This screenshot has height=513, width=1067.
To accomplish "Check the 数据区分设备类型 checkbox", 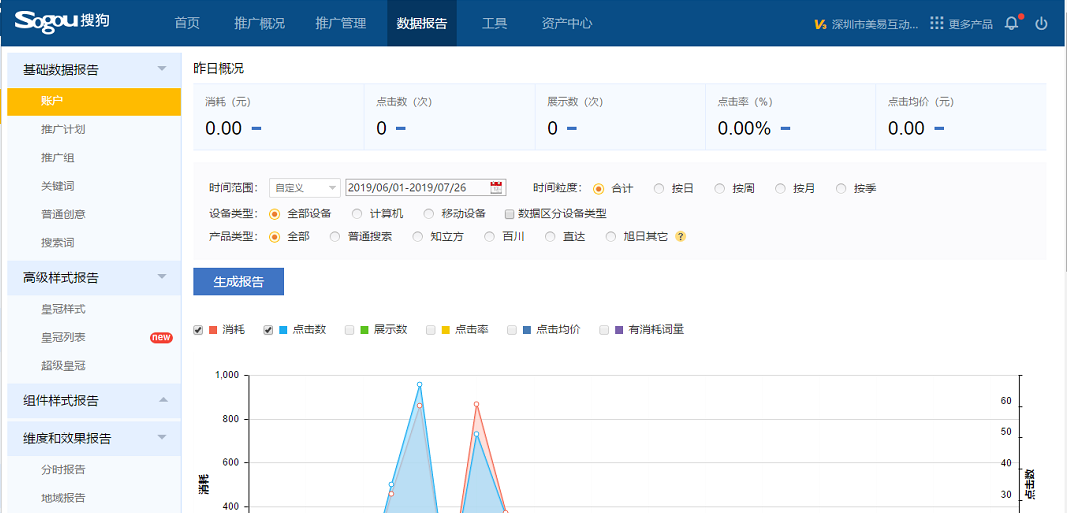I will coord(509,214).
